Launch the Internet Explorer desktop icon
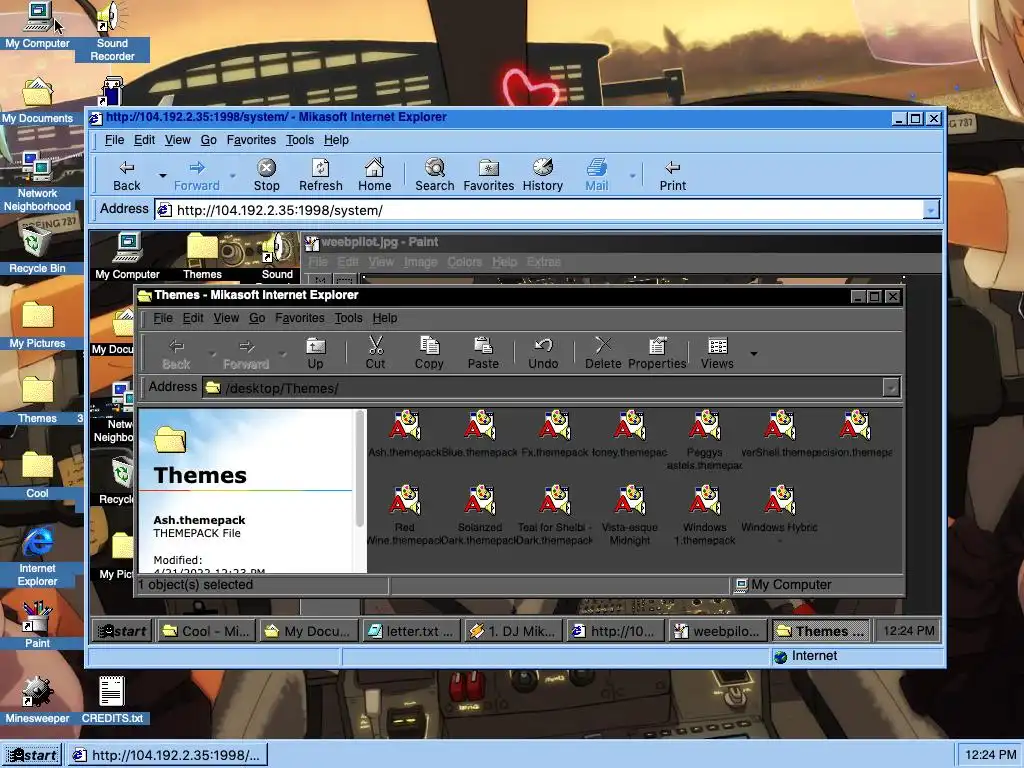The width and height of the screenshot is (1024, 768). click(37, 555)
